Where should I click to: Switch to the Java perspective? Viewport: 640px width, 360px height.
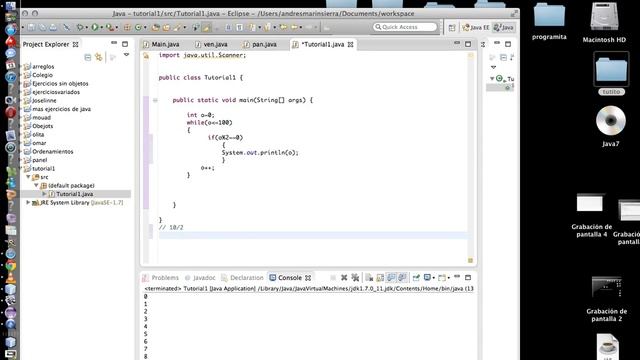504,27
